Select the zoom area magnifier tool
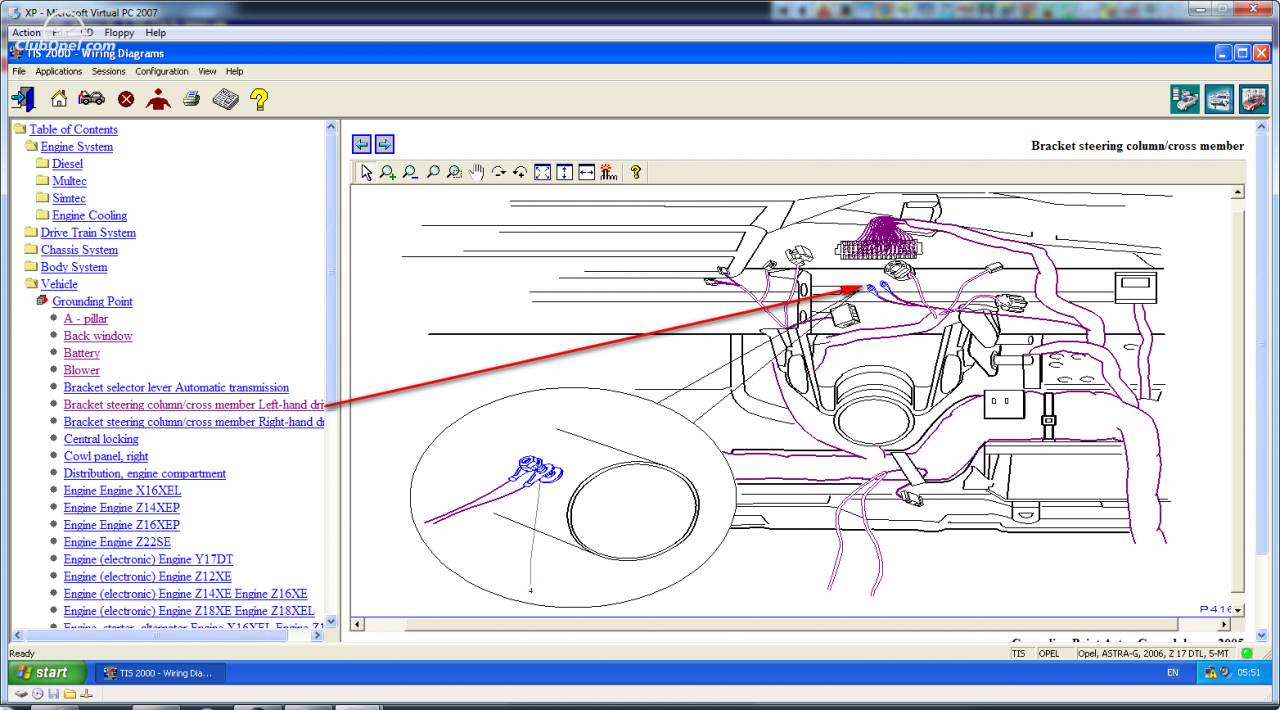 pos(454,172)
